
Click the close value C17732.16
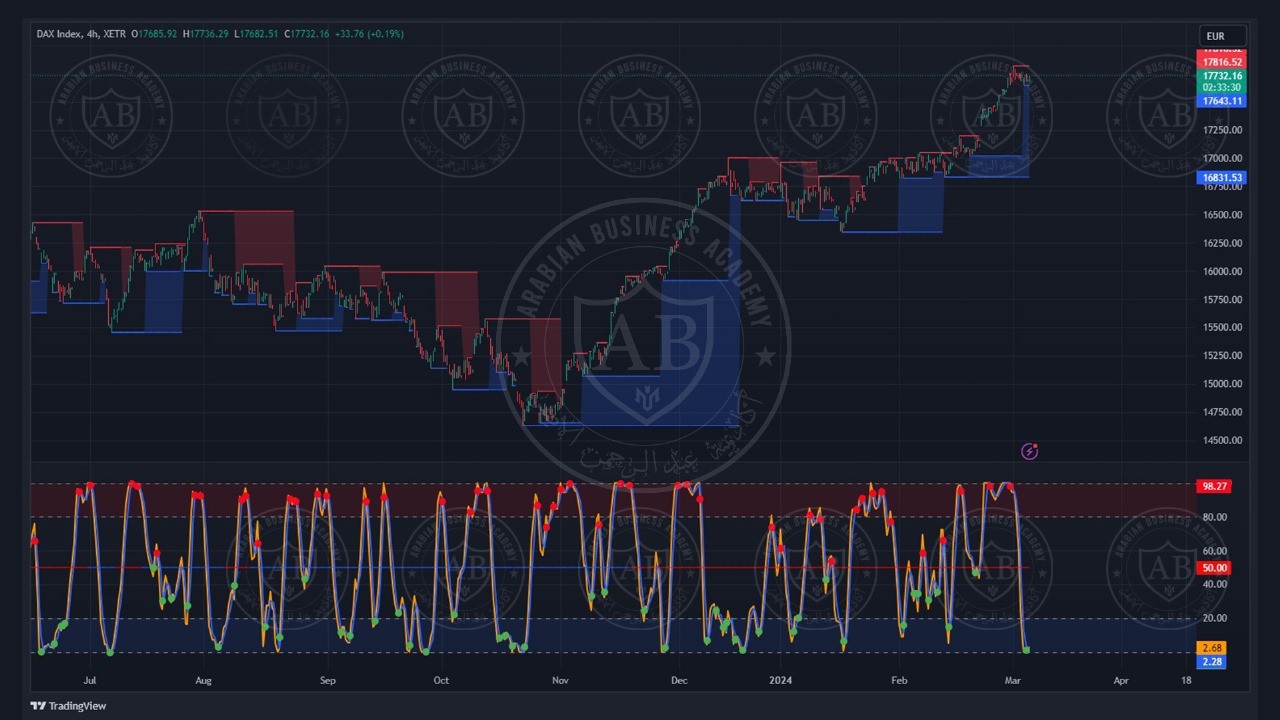(x=307, y=34)
